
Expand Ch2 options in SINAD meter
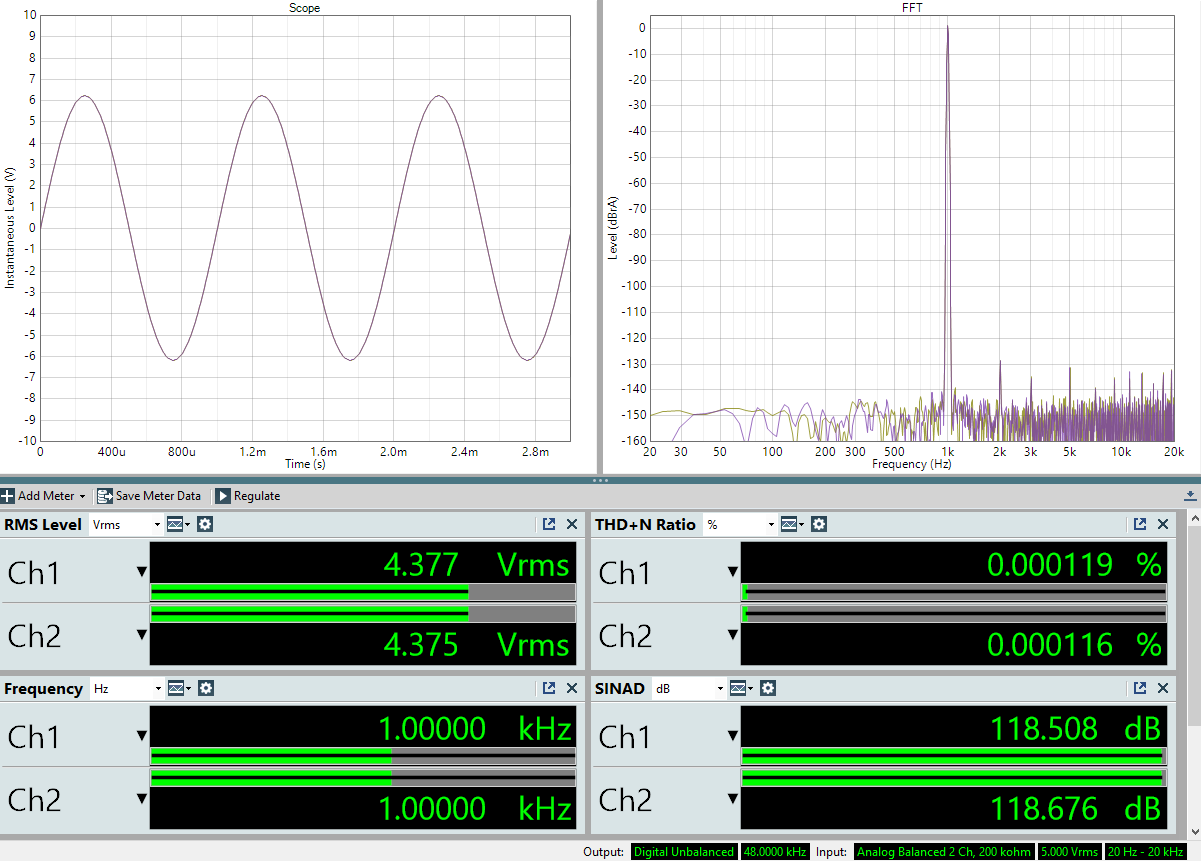pos(733,800)
